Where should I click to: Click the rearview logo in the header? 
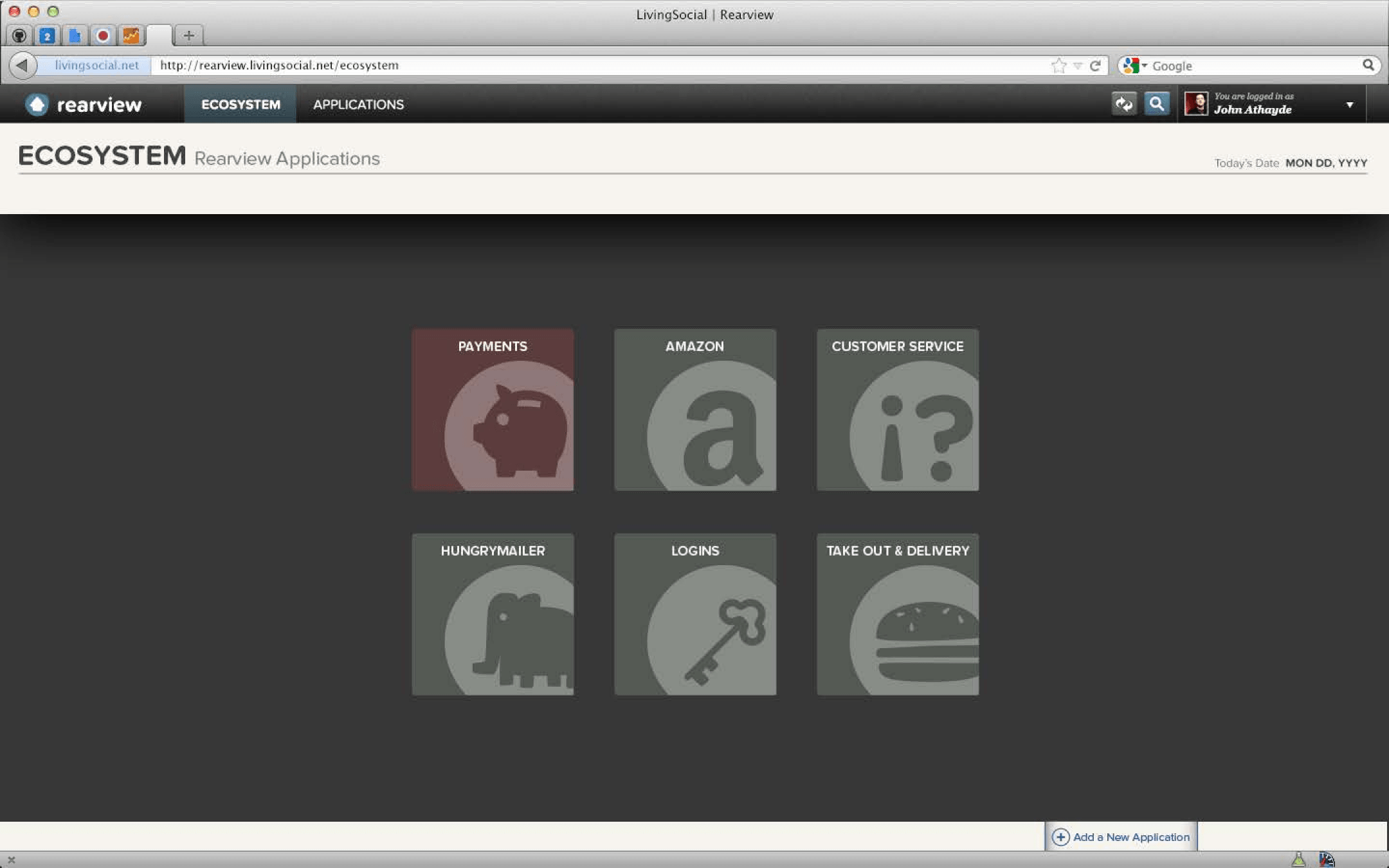(x=84, y=104)
